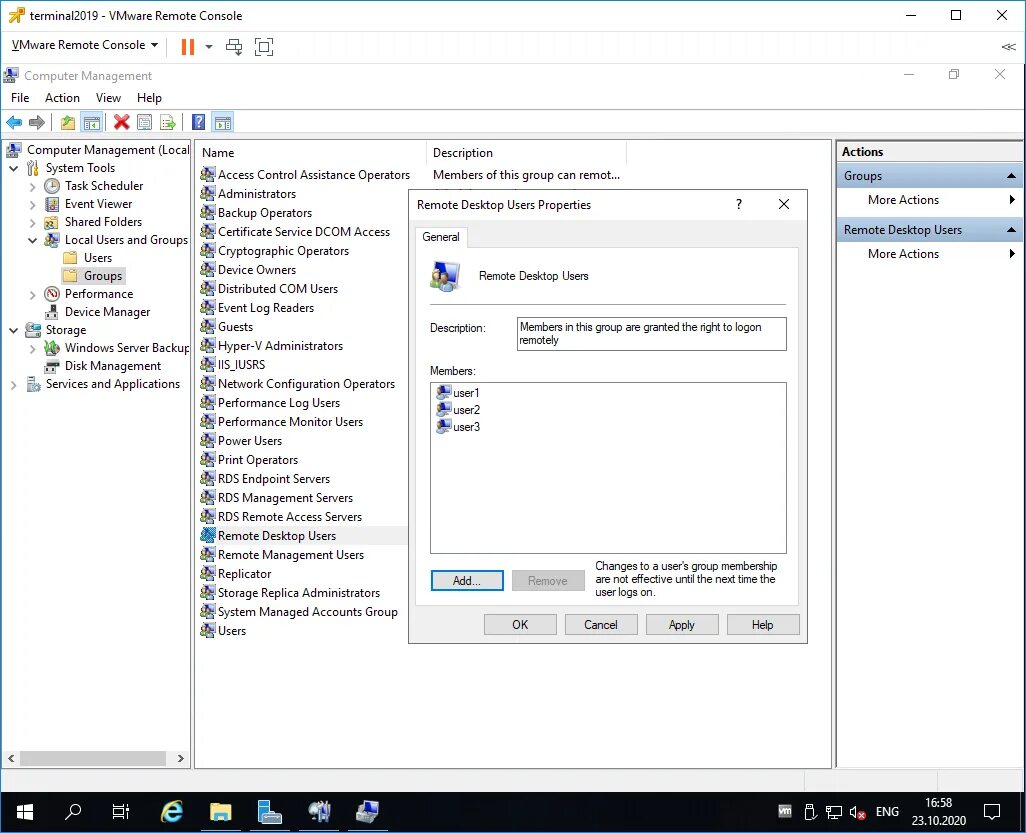Click the taskbar volume muted icon
1026x833 pixels.
click(857, 812)
